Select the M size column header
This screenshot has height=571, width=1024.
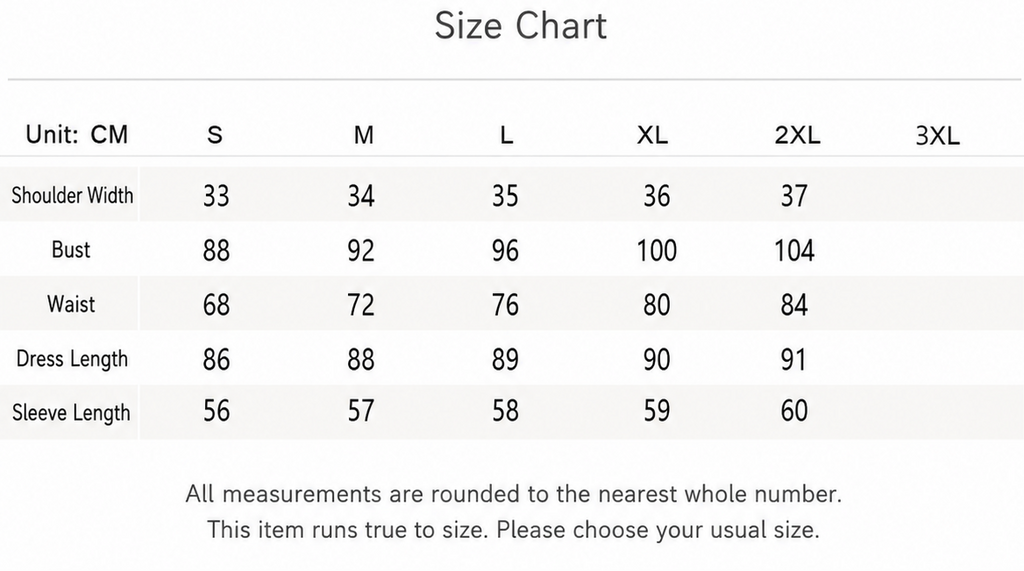[x=364, y=135]
